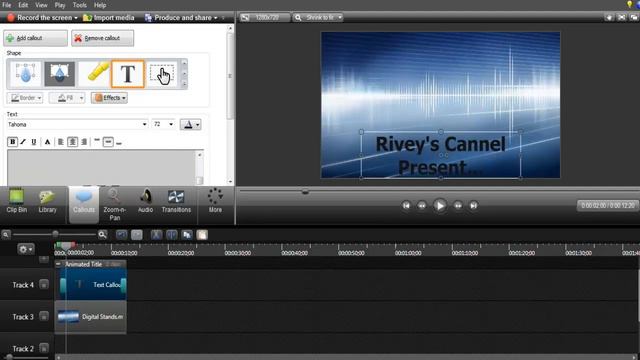Select the hotspot callout shape
Screen dimensions: 640x360
162,73
